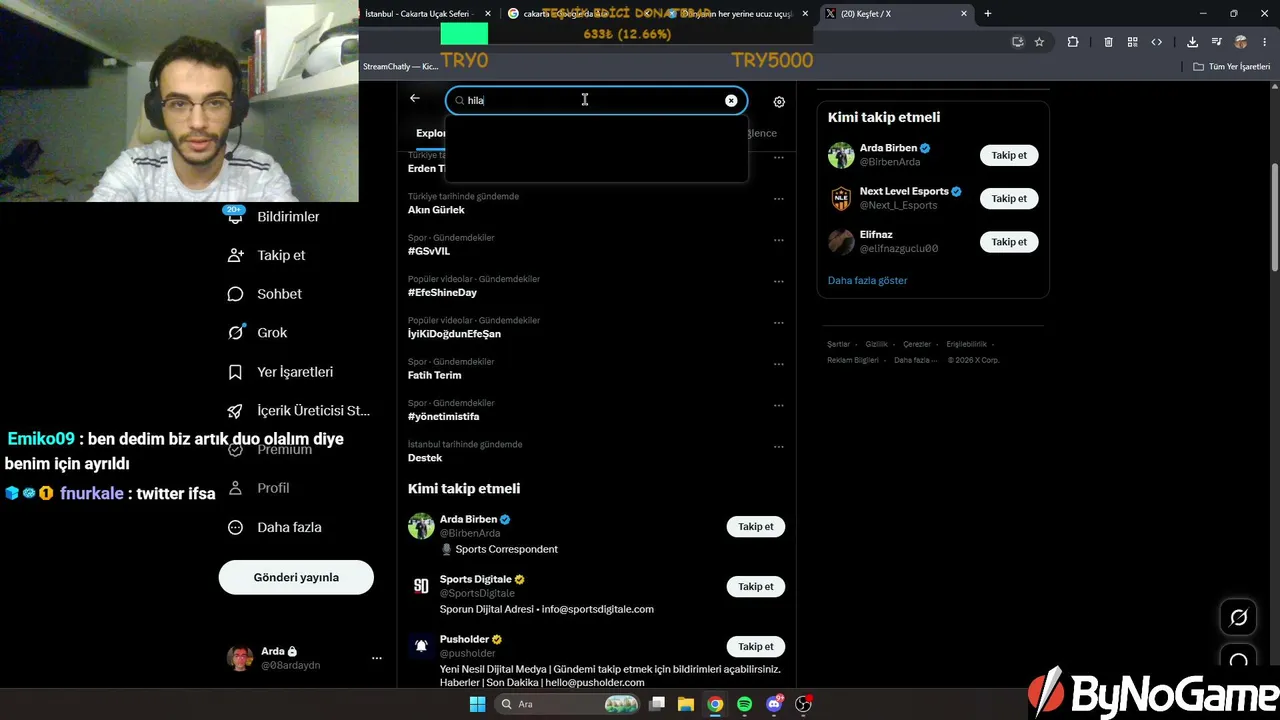Image resolution: width=1280 pixels, height=720 pixels.
Task: Click the Chrome taskbar icon
Action: (715, 704)
